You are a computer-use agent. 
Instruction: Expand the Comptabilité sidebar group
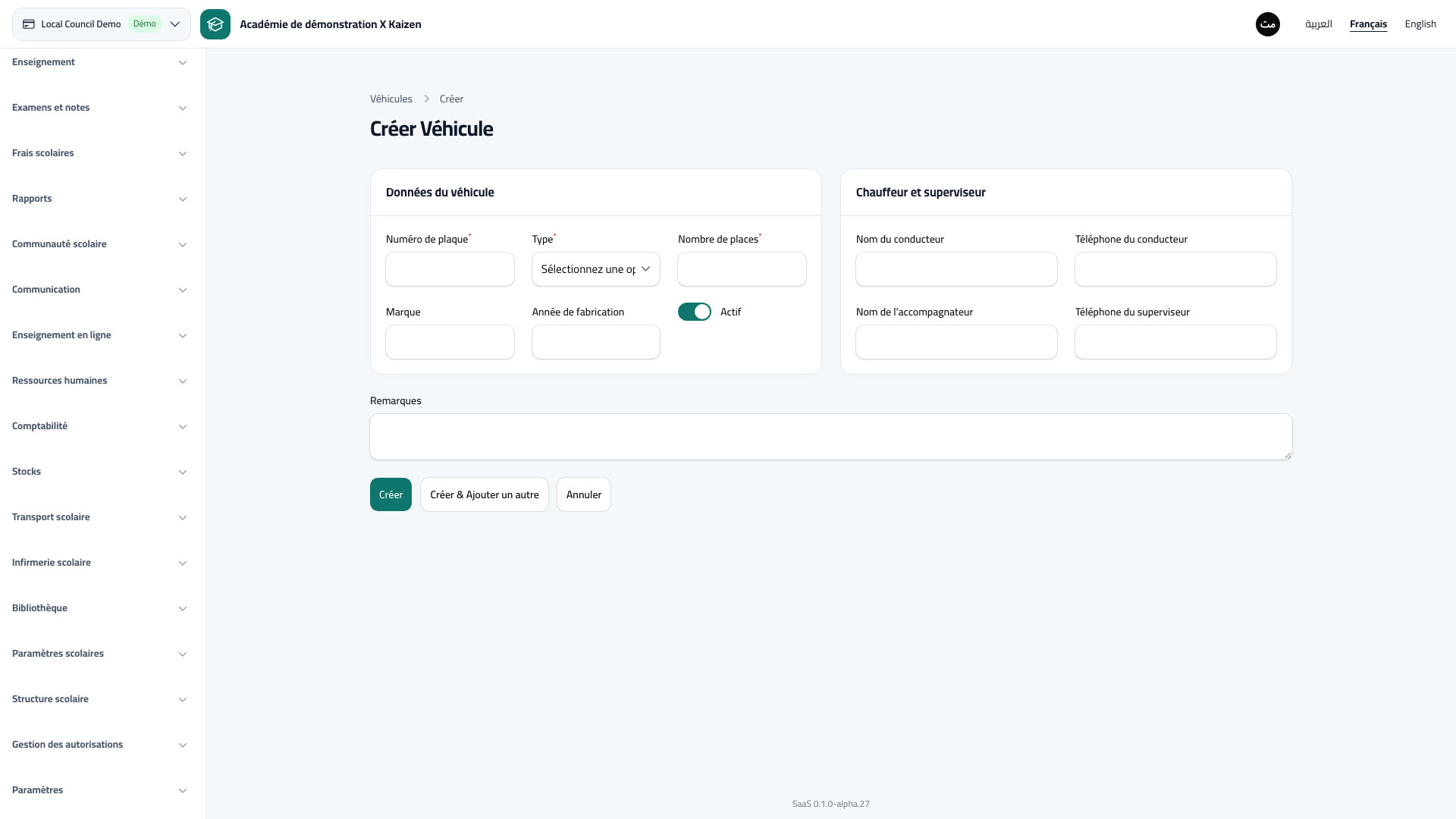tap(100, 426)
